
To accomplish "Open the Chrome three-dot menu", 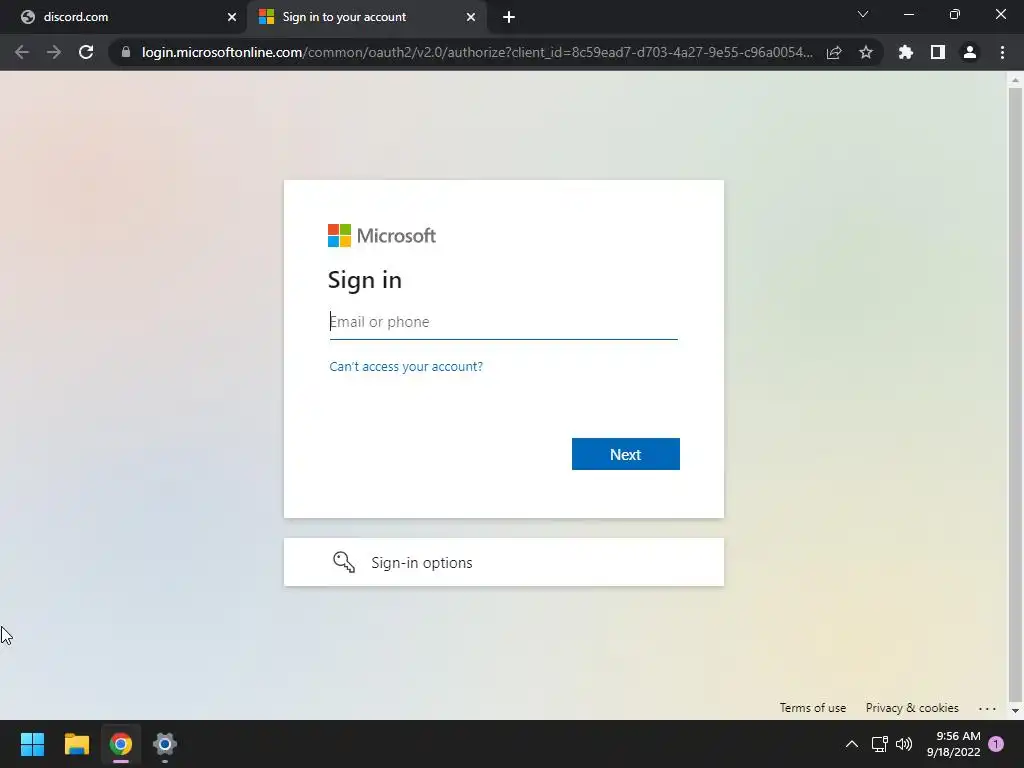I will pyautogui.click(x=1002, y=52).
